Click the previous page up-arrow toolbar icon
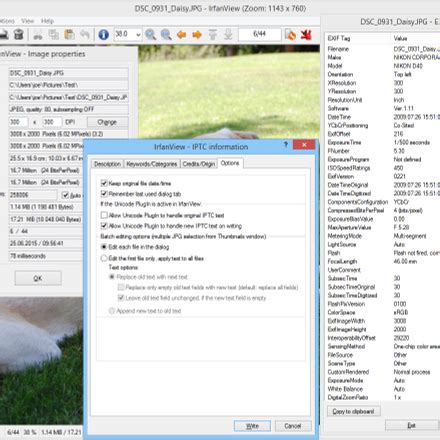Screen dimensions: 440x440 (x=213, y=34)
